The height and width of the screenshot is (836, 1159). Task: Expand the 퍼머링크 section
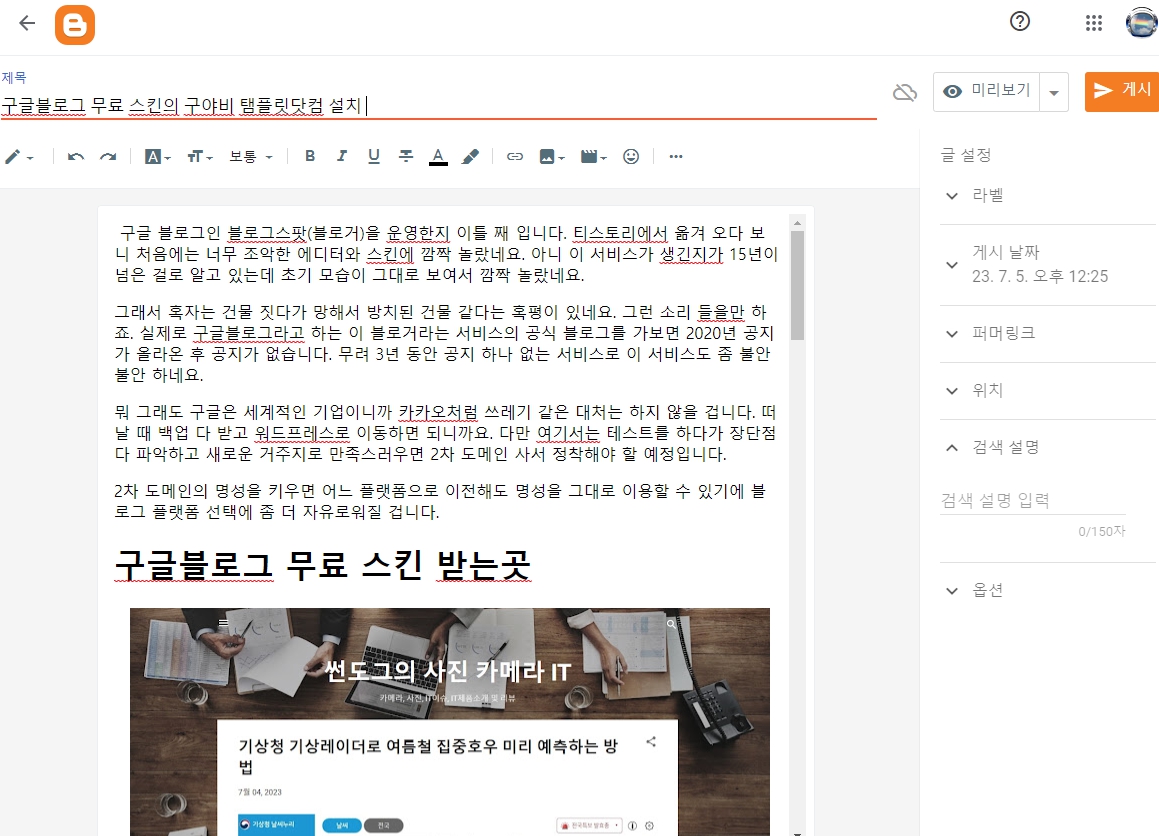(x=1047, y=333)
